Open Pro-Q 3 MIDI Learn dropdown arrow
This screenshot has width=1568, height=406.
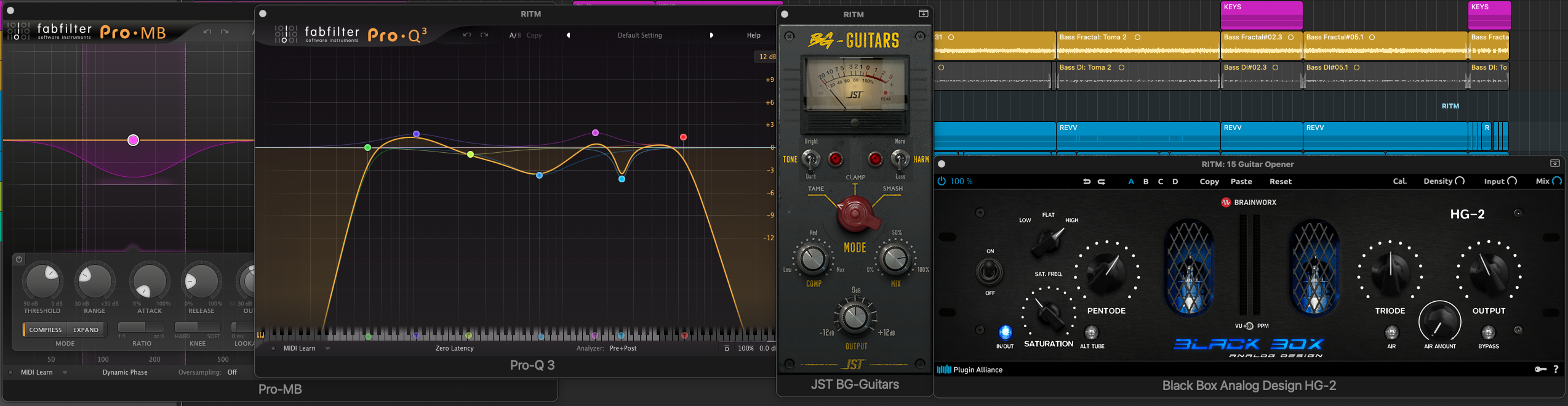click(x=328, y=348)
